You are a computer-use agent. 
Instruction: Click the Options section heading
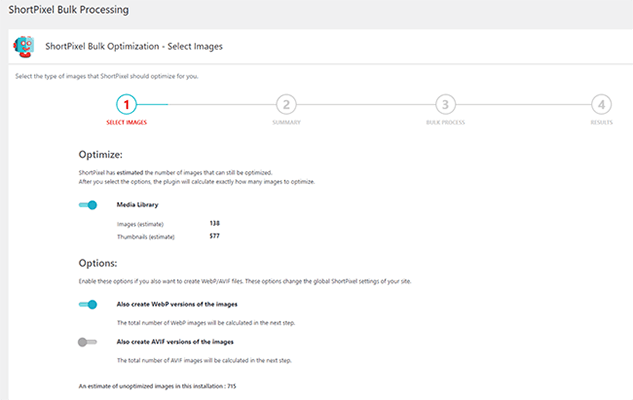tap(99, 263)
